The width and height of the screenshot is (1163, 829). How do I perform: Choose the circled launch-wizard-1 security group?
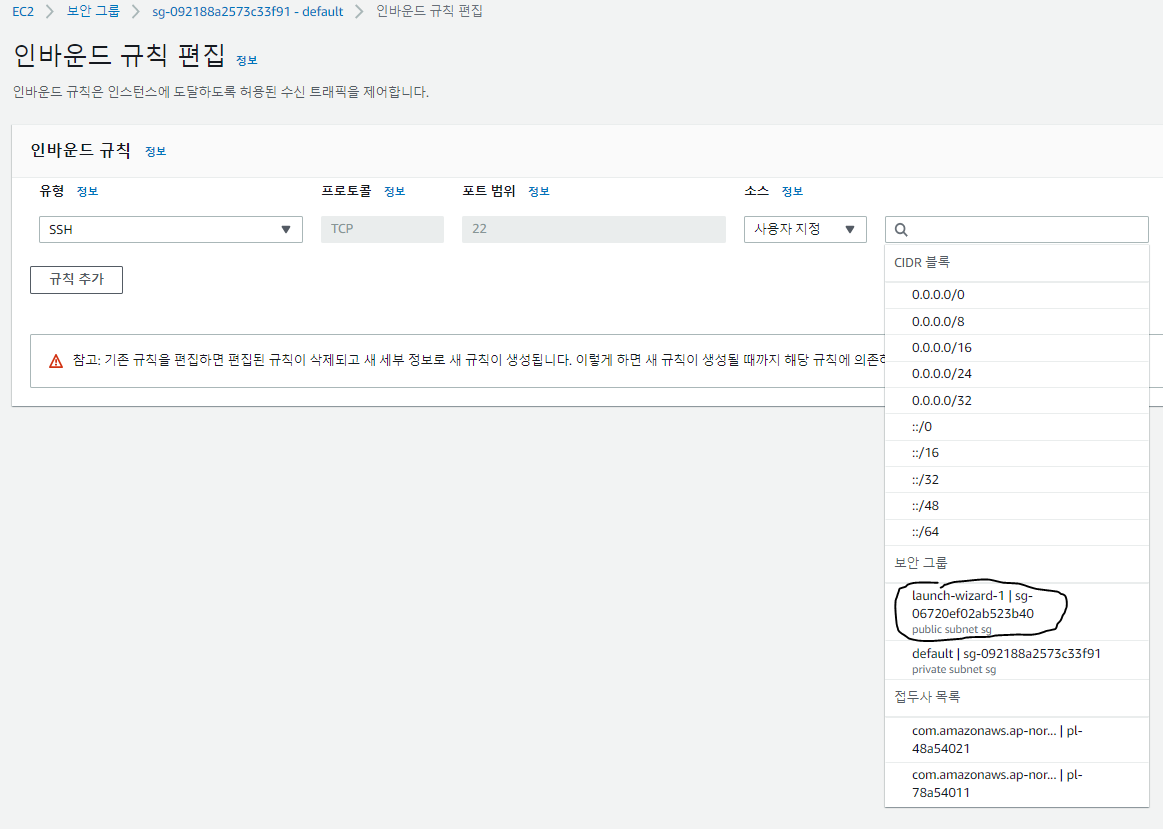pyautogui.click(x=980, y=610)
